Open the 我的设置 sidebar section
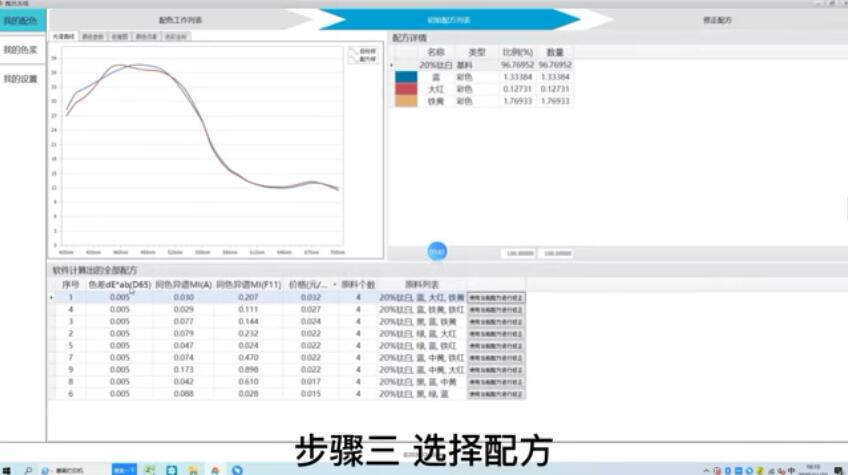 point(21,79)
